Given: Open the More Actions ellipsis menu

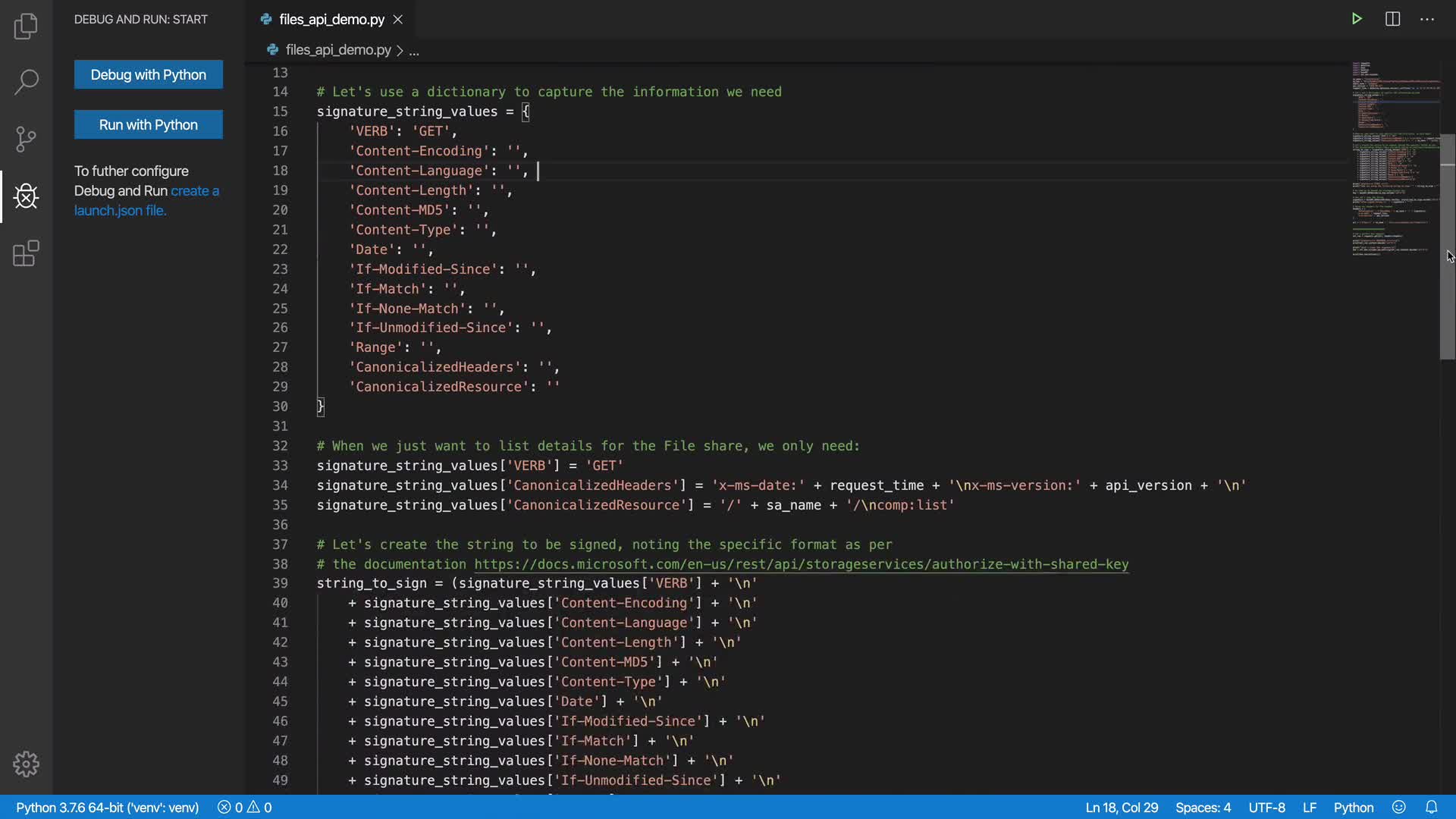Looking at the screenshot, I should pyautogui.click(x=1427, y=19).
